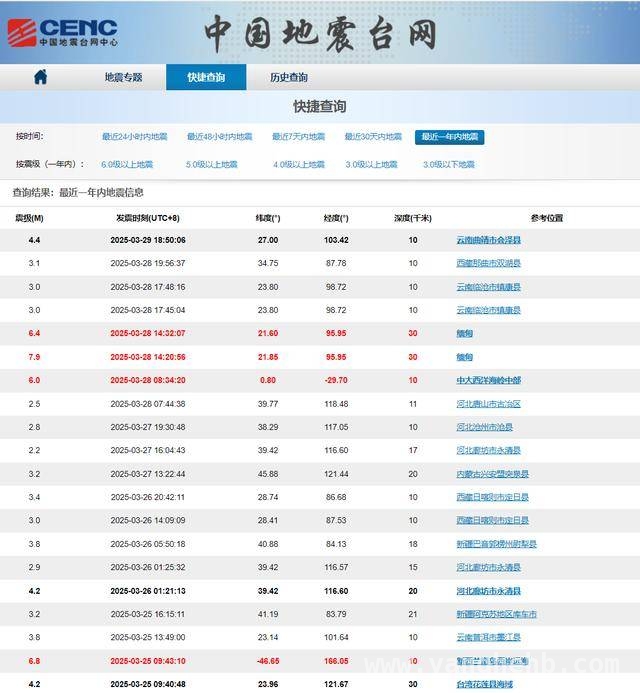Filter 4.0级以上地震
The height and width of the screenshot is (693, 640).
tap(299, 164)
